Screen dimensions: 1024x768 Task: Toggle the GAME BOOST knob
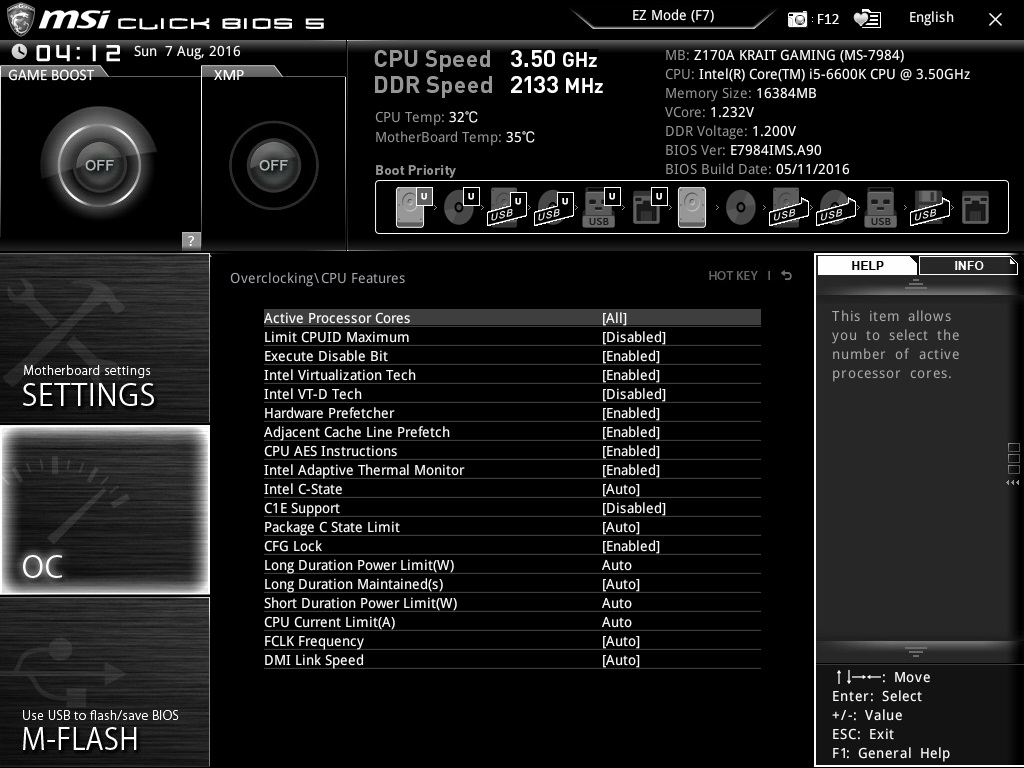pos(99,165)
